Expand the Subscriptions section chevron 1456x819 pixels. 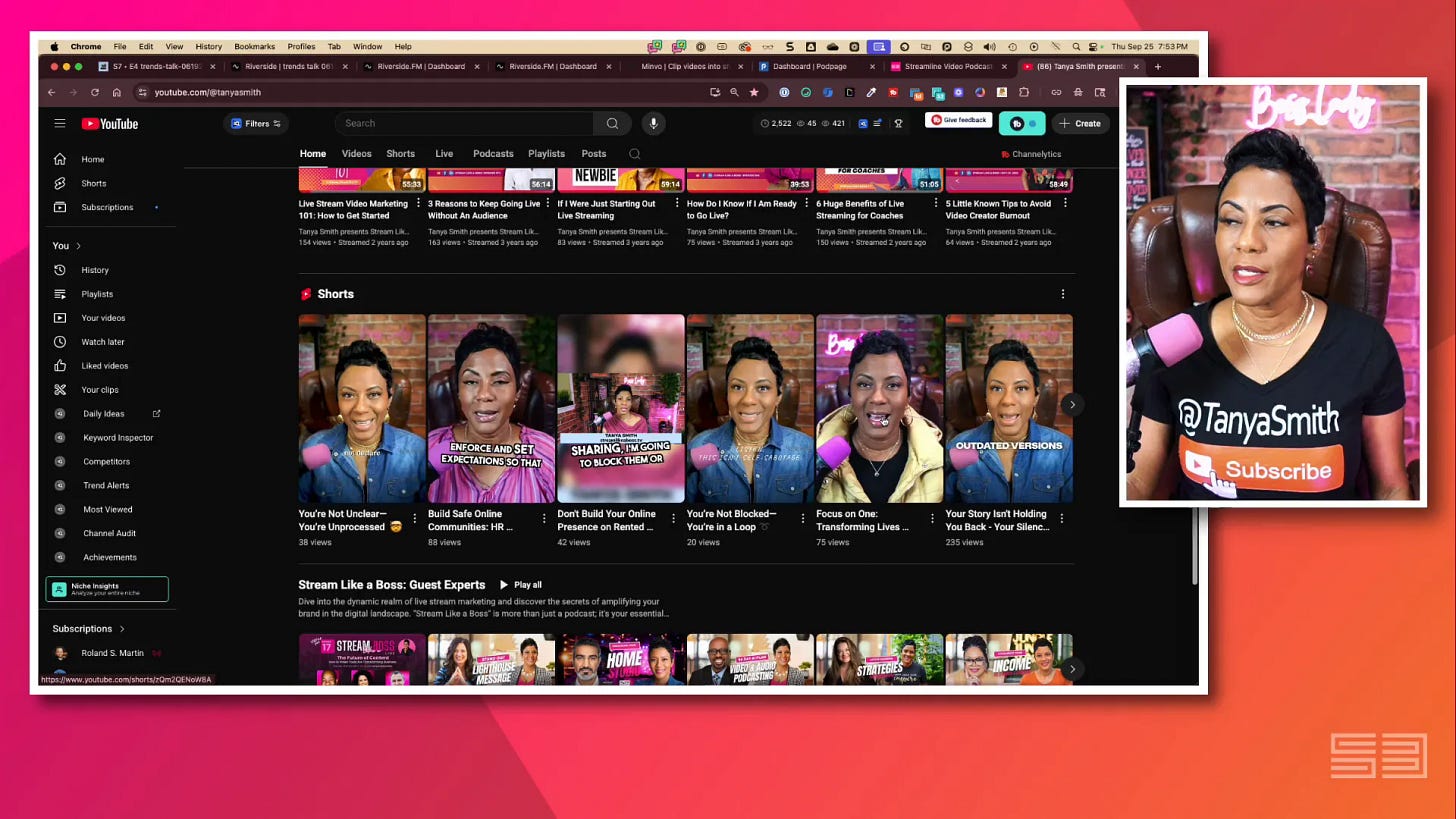tap(122, 629)
